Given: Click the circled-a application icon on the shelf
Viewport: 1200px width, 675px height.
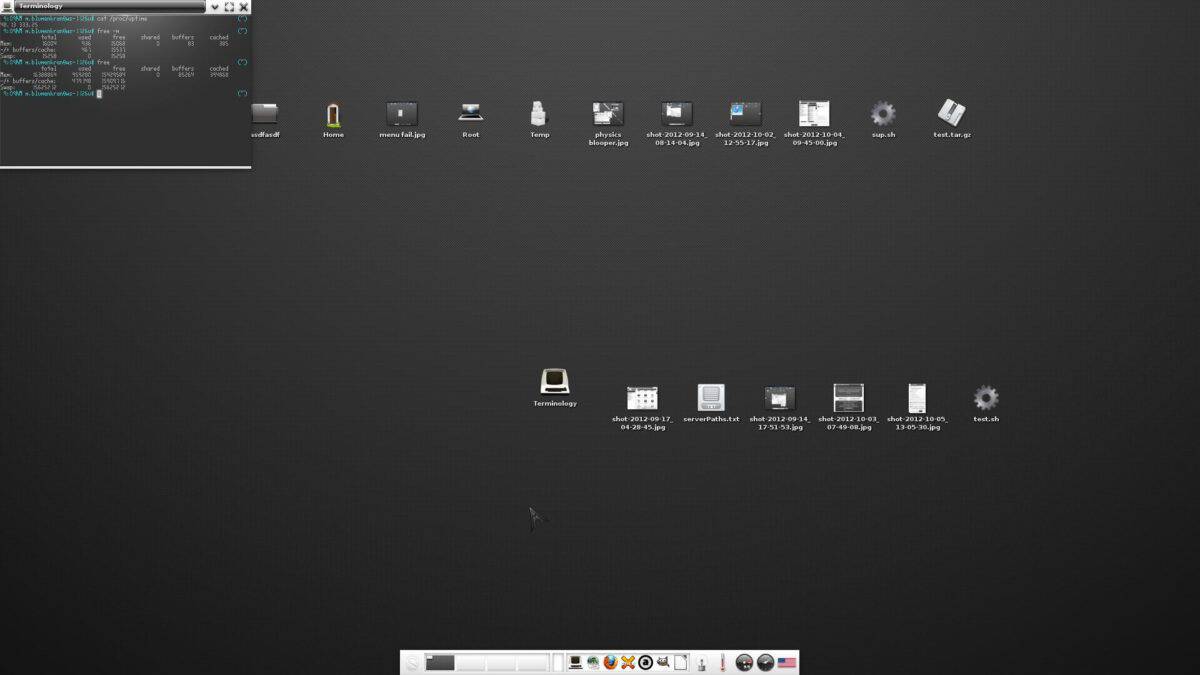Looking at the screenshot, I should tap(645, 661).
